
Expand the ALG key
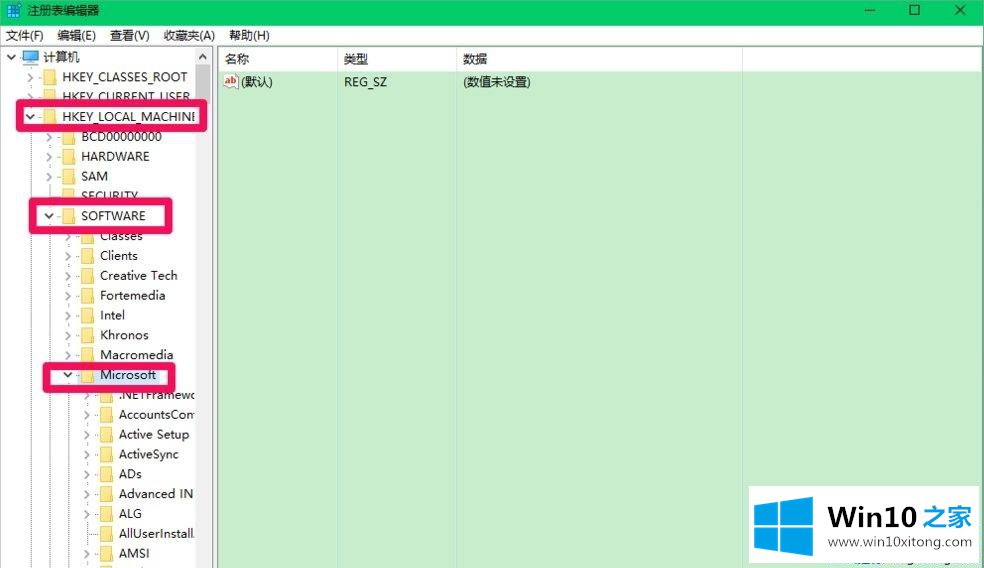coord(87,514)
